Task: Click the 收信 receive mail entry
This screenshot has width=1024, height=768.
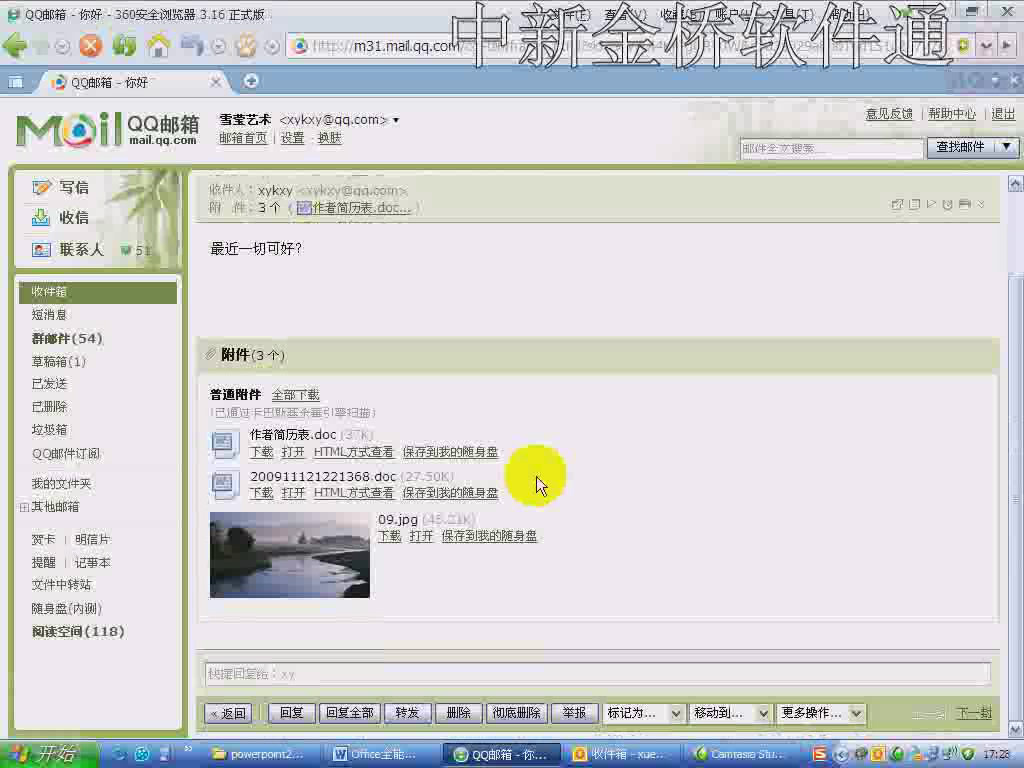Action: pyautogui.click(x=61, y=217)
